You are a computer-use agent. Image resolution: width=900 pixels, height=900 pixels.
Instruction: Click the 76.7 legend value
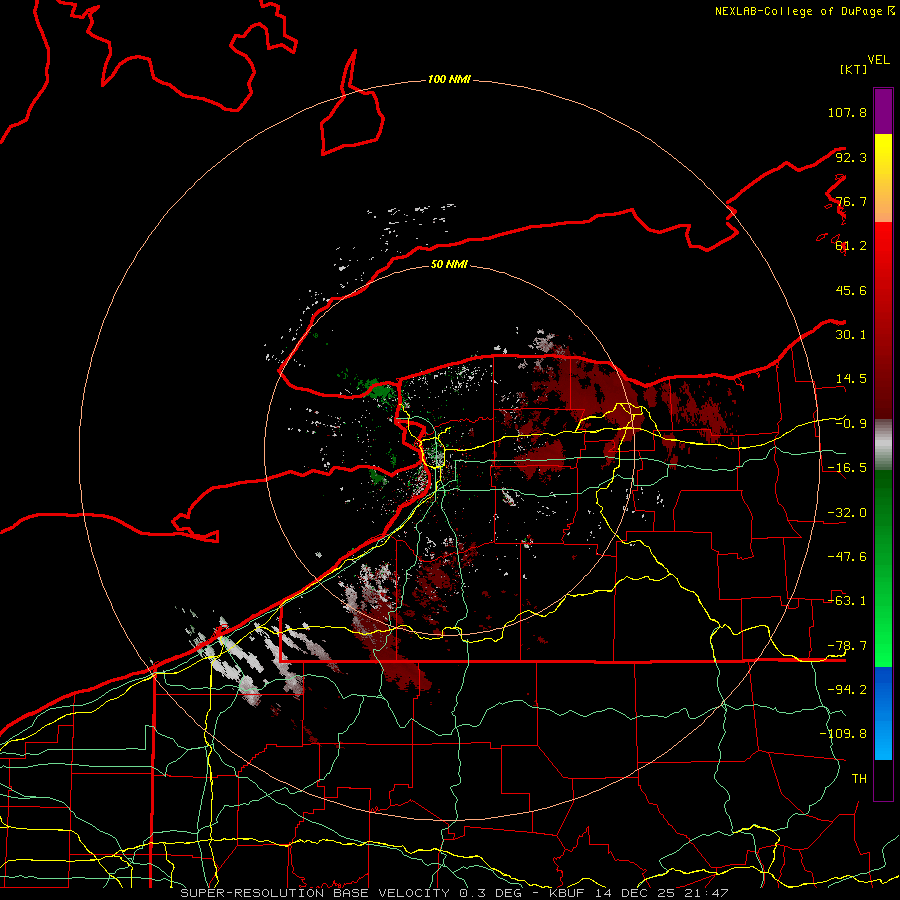click(851, 201)
